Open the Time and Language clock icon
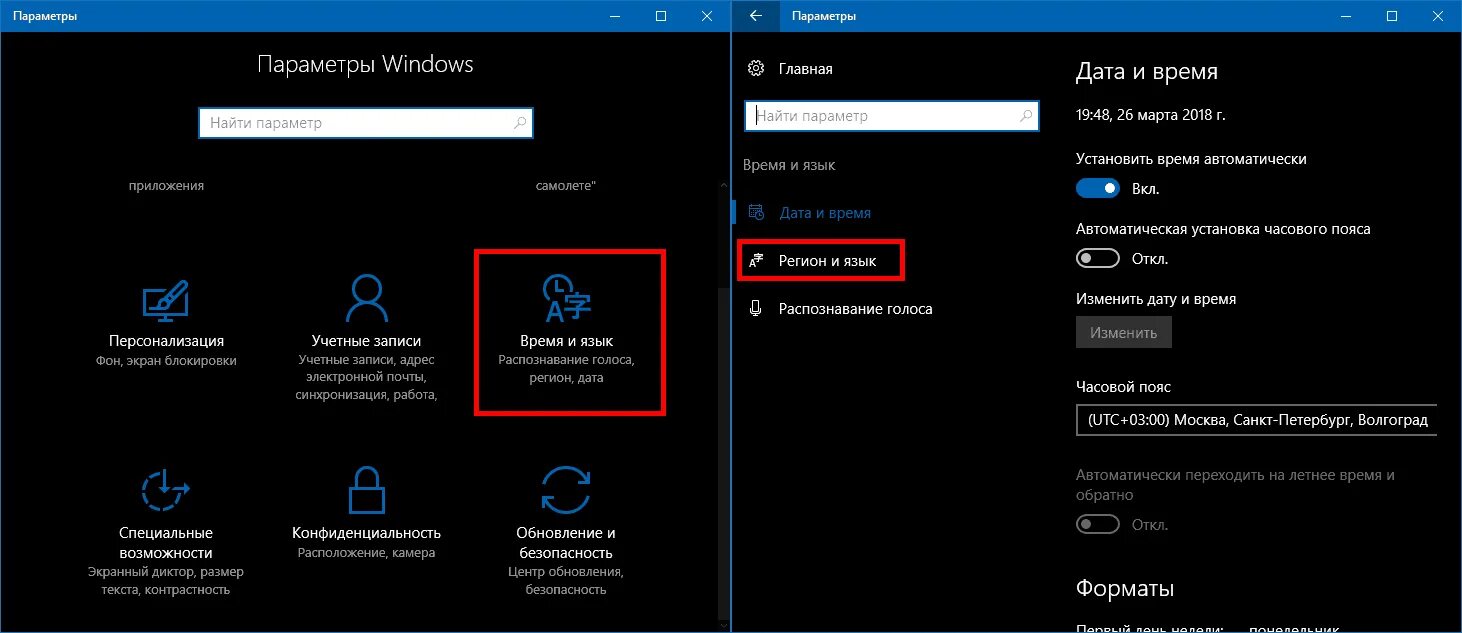The width and height of the screenshot is (1462, 633). pyautogui.click(x=566, y=298)
